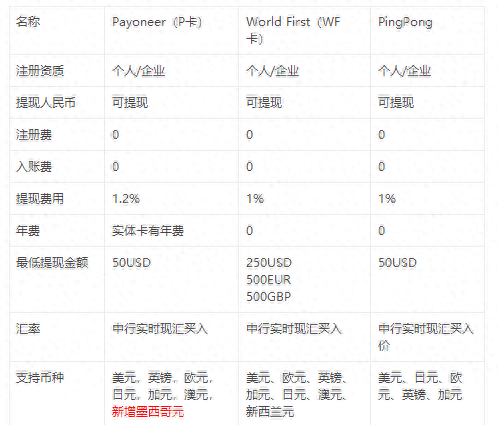The height and width of the screenshot is (425, 498).
Task: Click the '最低提现金额' row label
Action: click(52, 263)
